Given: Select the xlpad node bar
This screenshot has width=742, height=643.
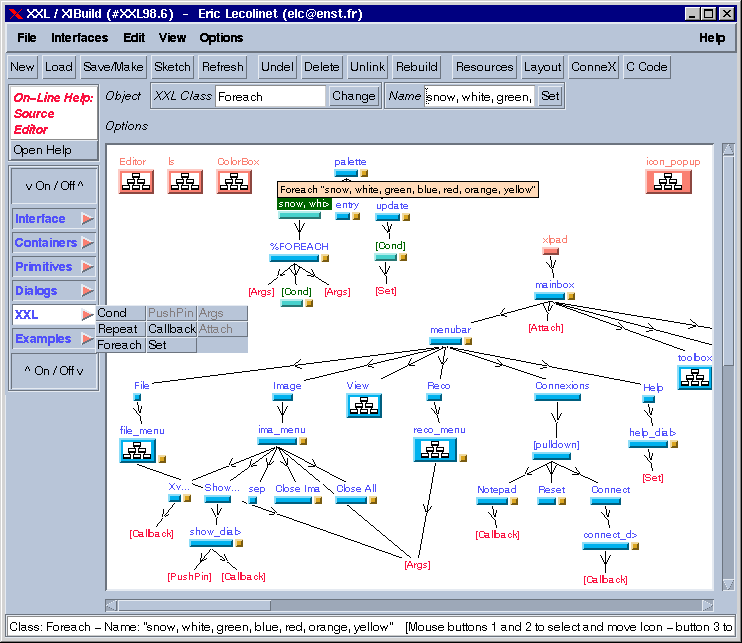Looking at the screenshot, I should click(x=550, y=251).
